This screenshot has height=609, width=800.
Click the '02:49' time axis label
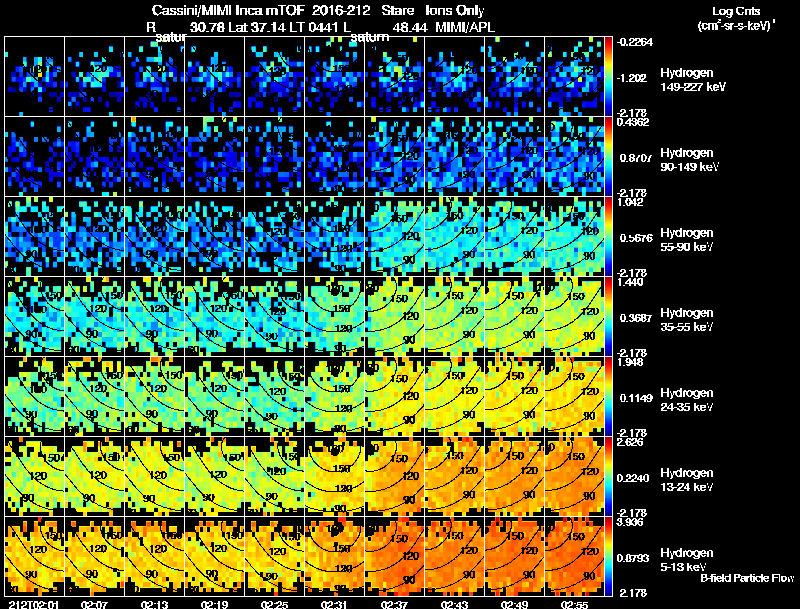click(x=514, y=605)
